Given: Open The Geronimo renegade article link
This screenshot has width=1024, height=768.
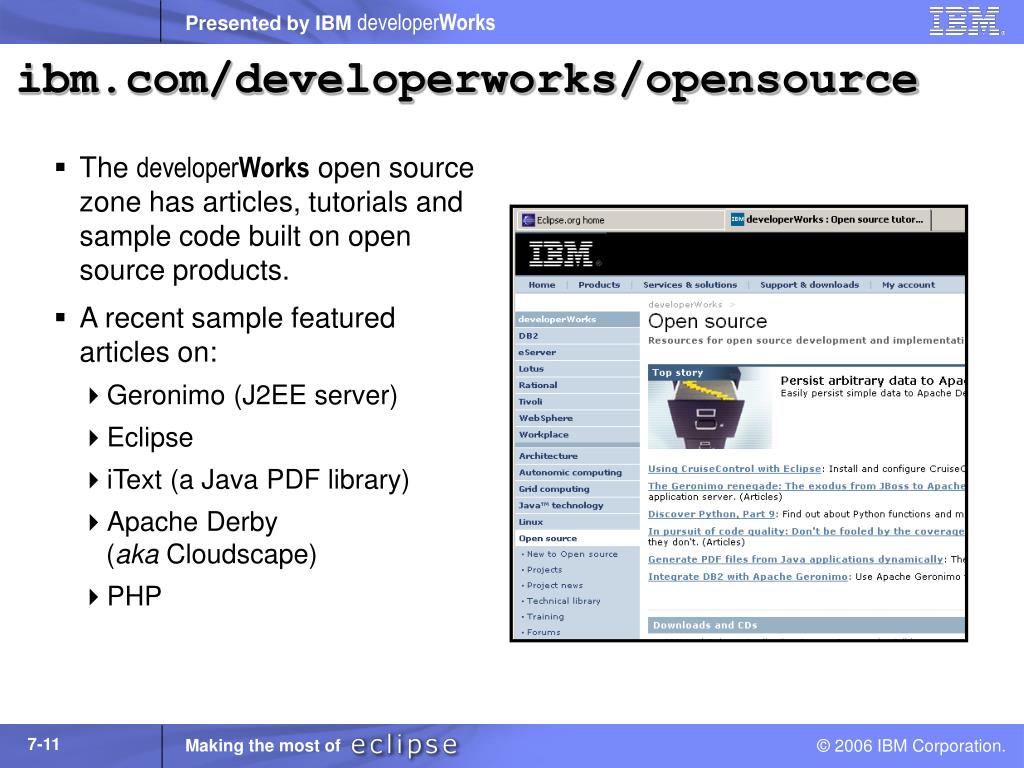Looking at the screenshot, I should point(807,486).
